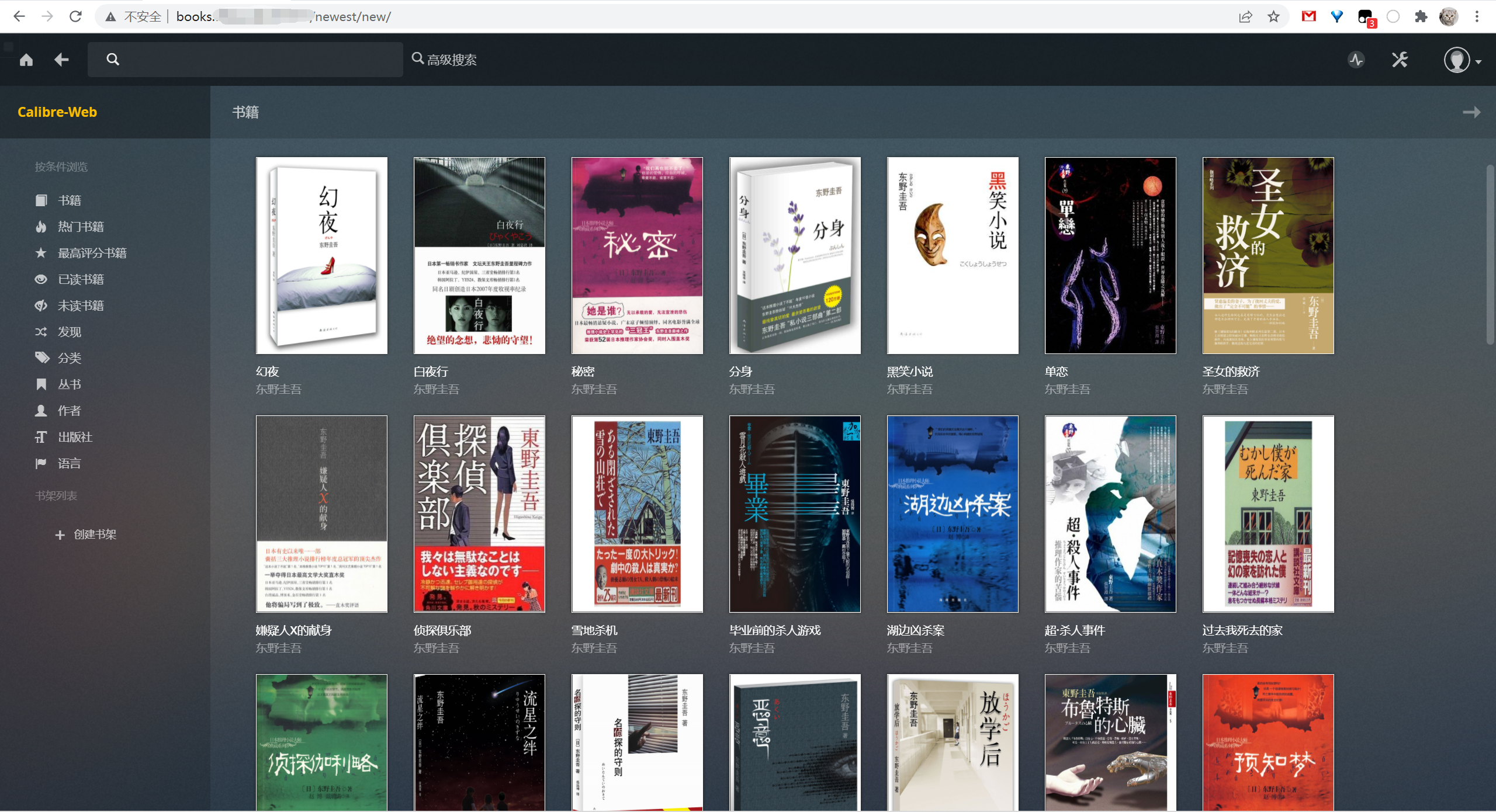Select 出版社 publisher text icon
The height and width of the screenshot is (812, 1496).
pos(41,437)
